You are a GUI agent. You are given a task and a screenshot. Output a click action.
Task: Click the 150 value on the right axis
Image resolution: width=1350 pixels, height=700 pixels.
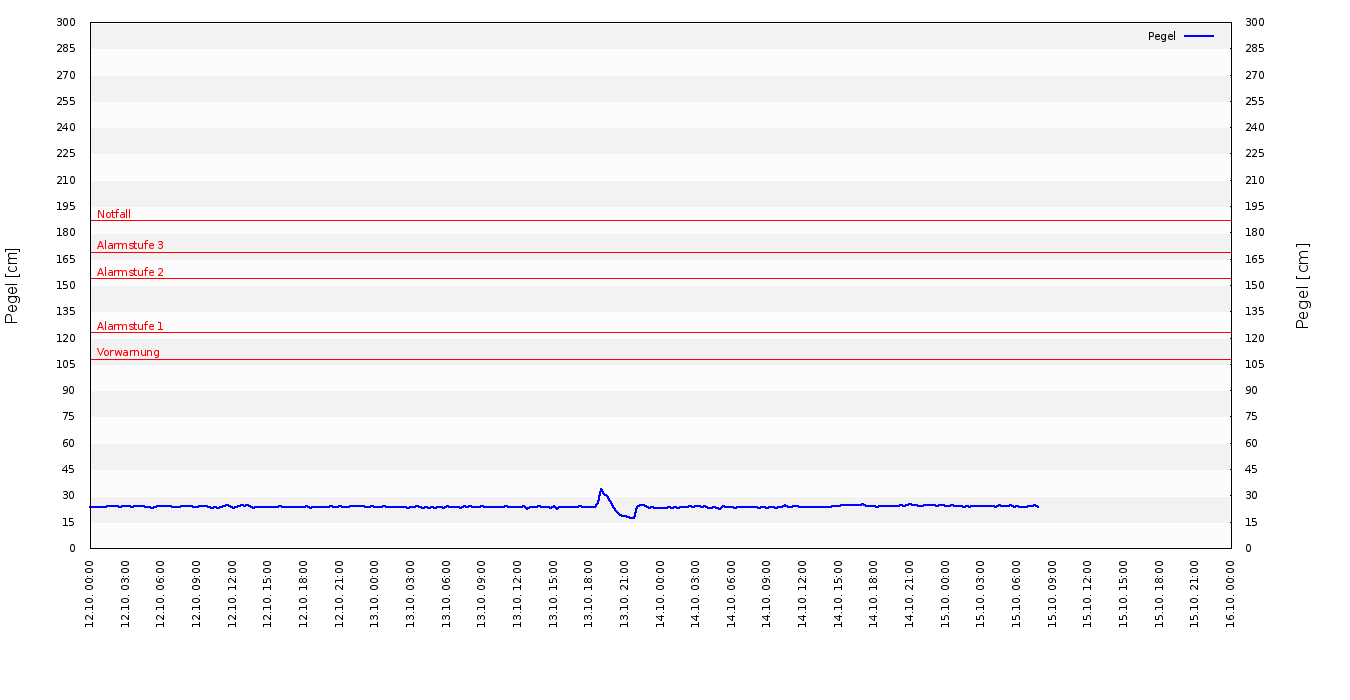(1254, 286)
